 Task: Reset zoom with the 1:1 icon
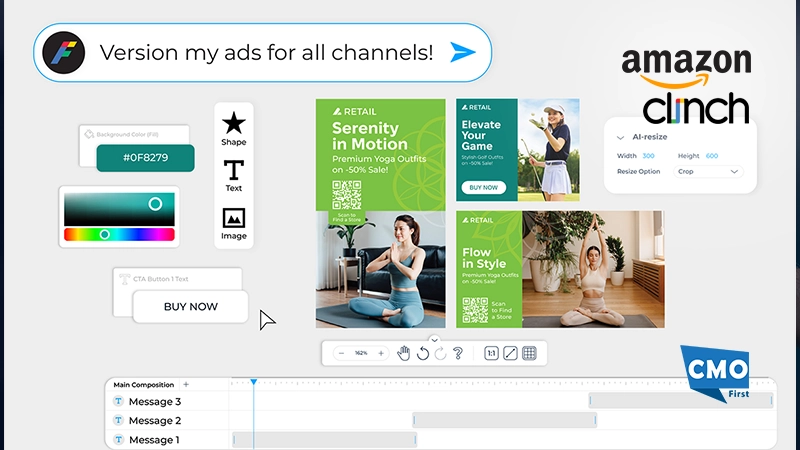point(491,353)
